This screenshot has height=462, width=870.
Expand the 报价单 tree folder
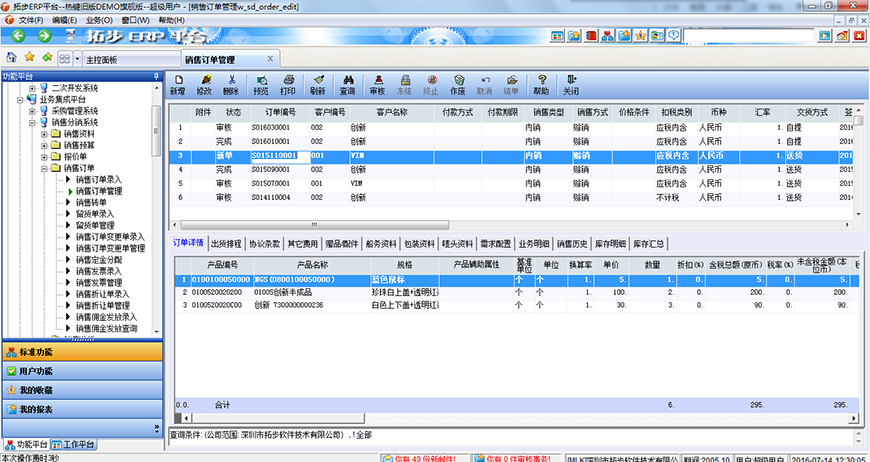click(43, 157)
